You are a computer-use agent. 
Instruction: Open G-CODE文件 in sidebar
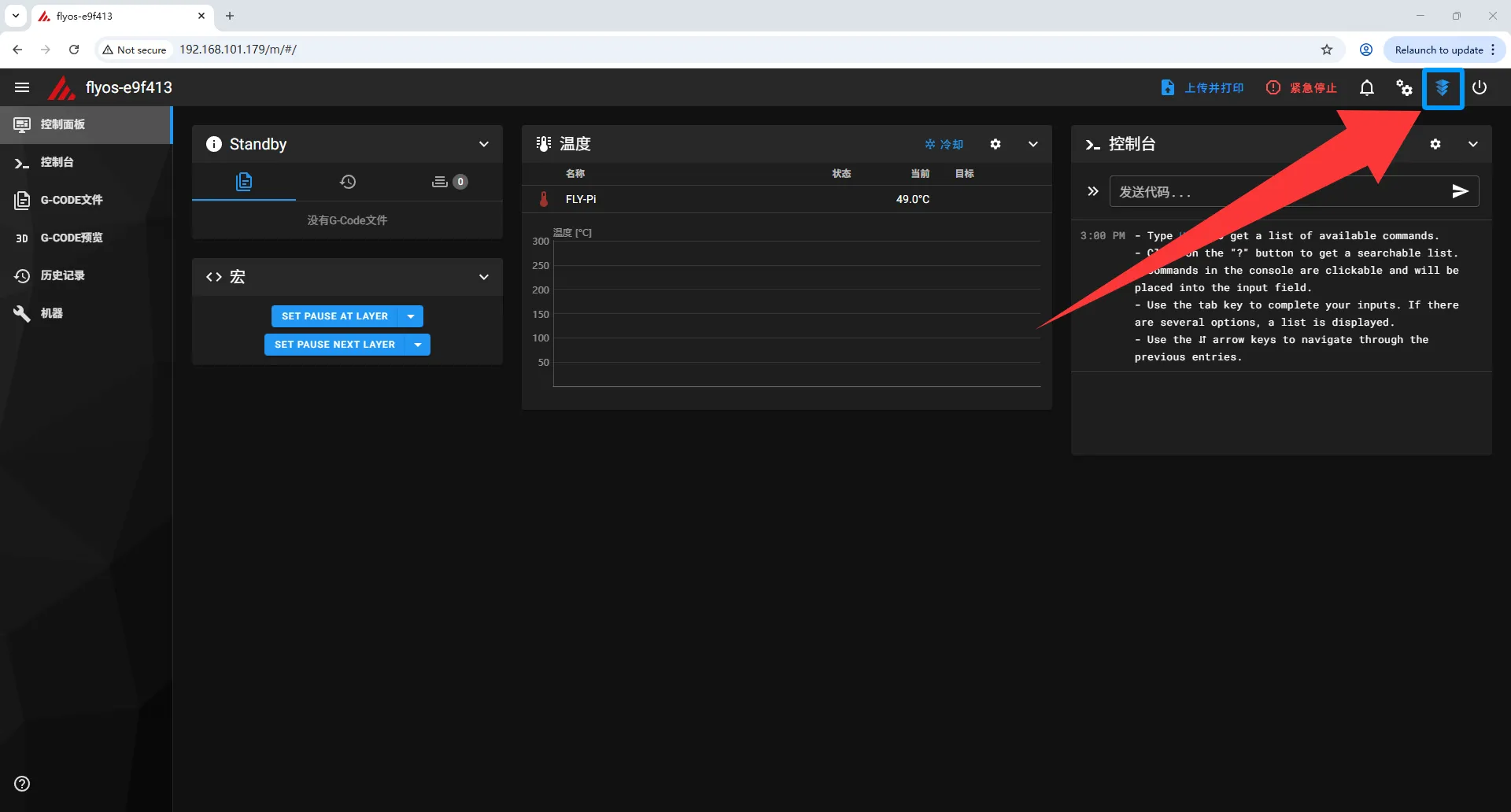[x=72, y=200]
